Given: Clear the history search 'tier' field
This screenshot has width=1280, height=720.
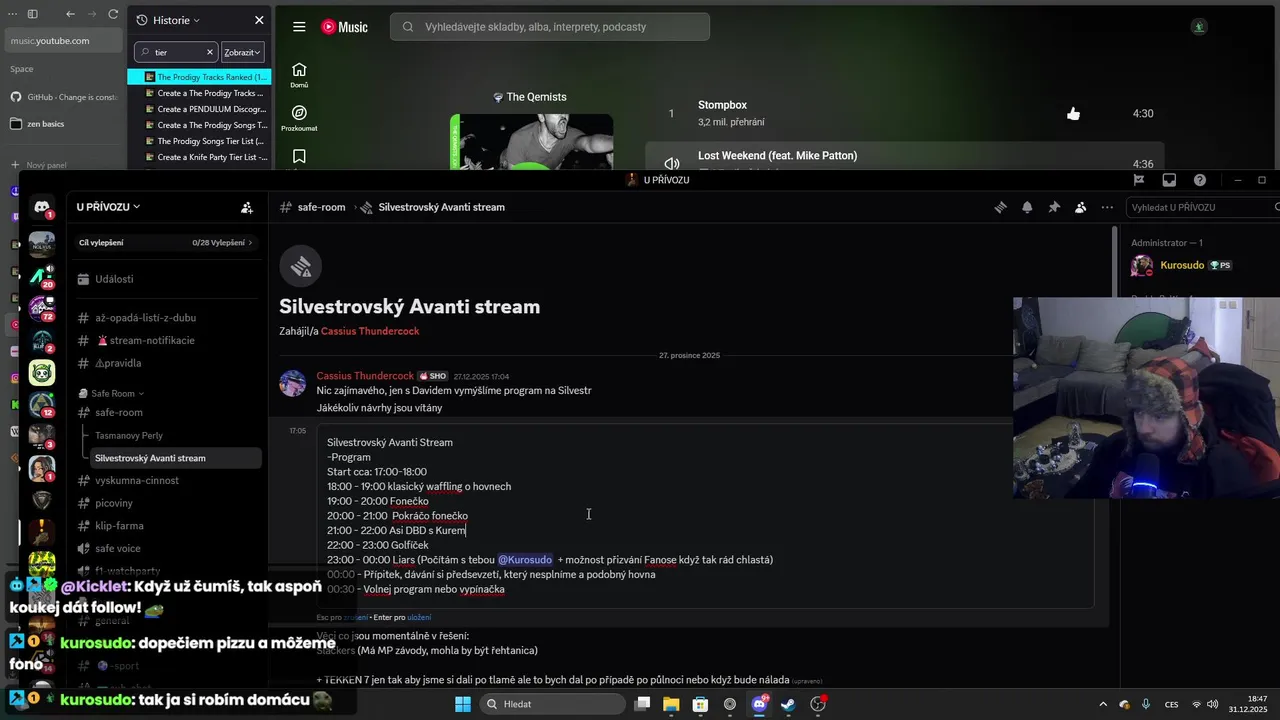Looking at the screenshot, I should [x=210, y=52].
